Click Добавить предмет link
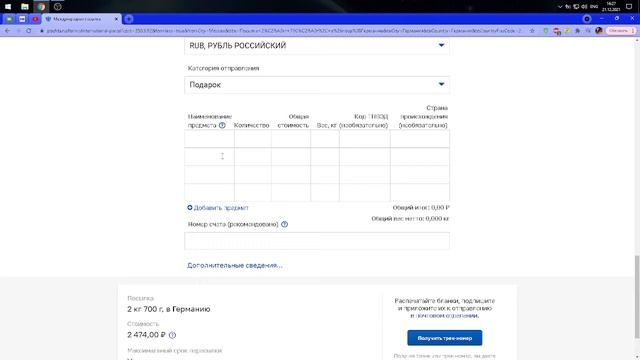The width and height of the screenshot is (640, 360). click(x=218, y=208)
